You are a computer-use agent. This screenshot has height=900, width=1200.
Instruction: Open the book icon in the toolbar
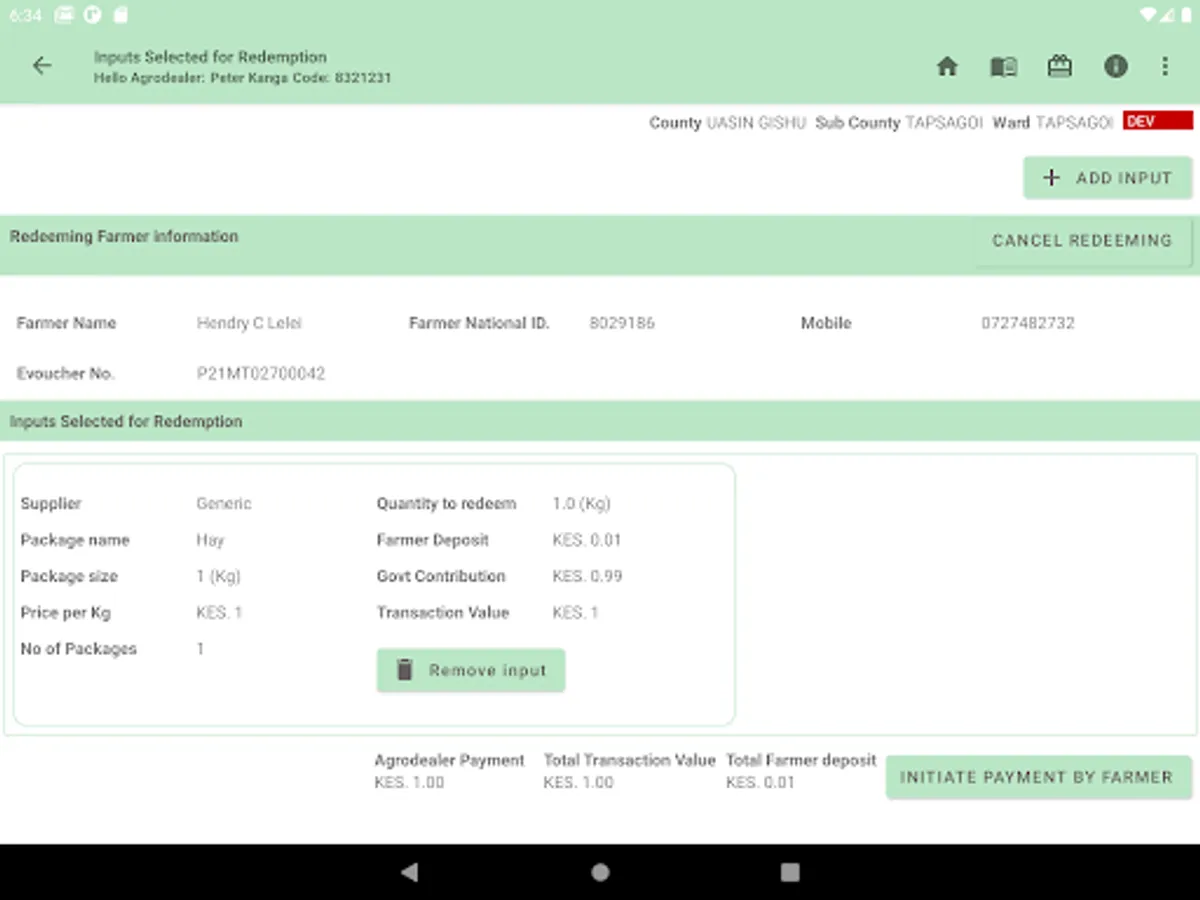(x=1003, y=67)
